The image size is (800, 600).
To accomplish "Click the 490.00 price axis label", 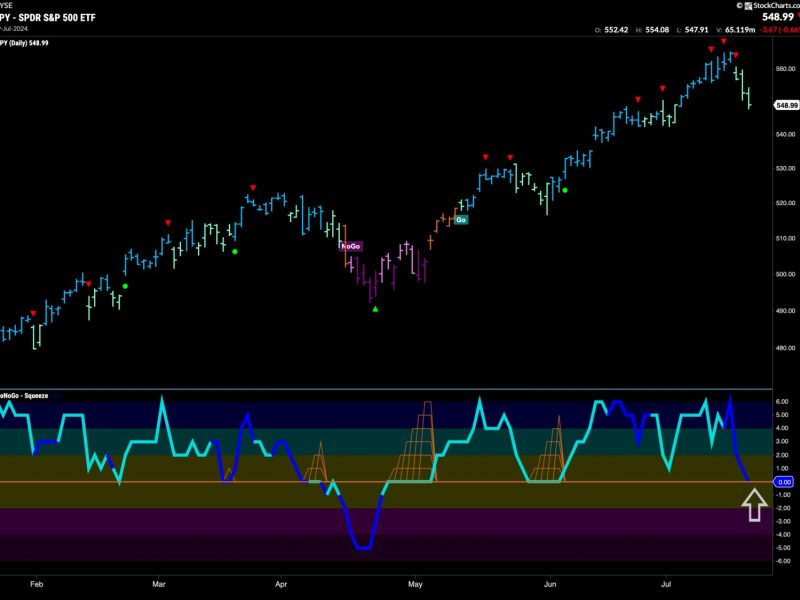I will (785, 311).
